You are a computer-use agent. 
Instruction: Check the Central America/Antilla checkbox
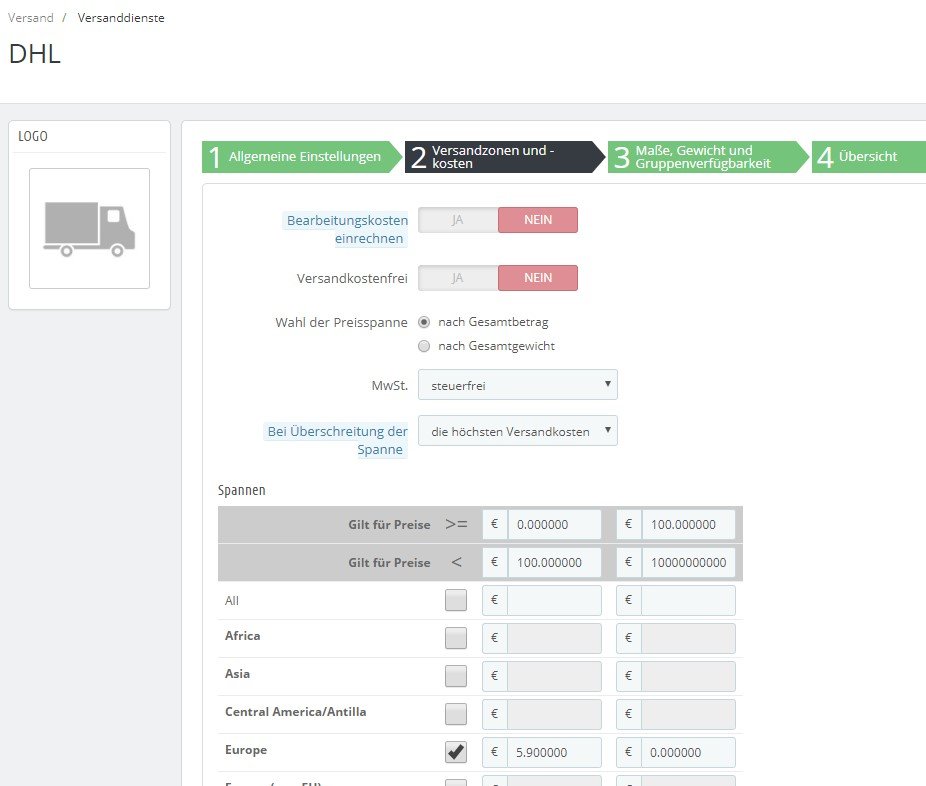(456, 713)
